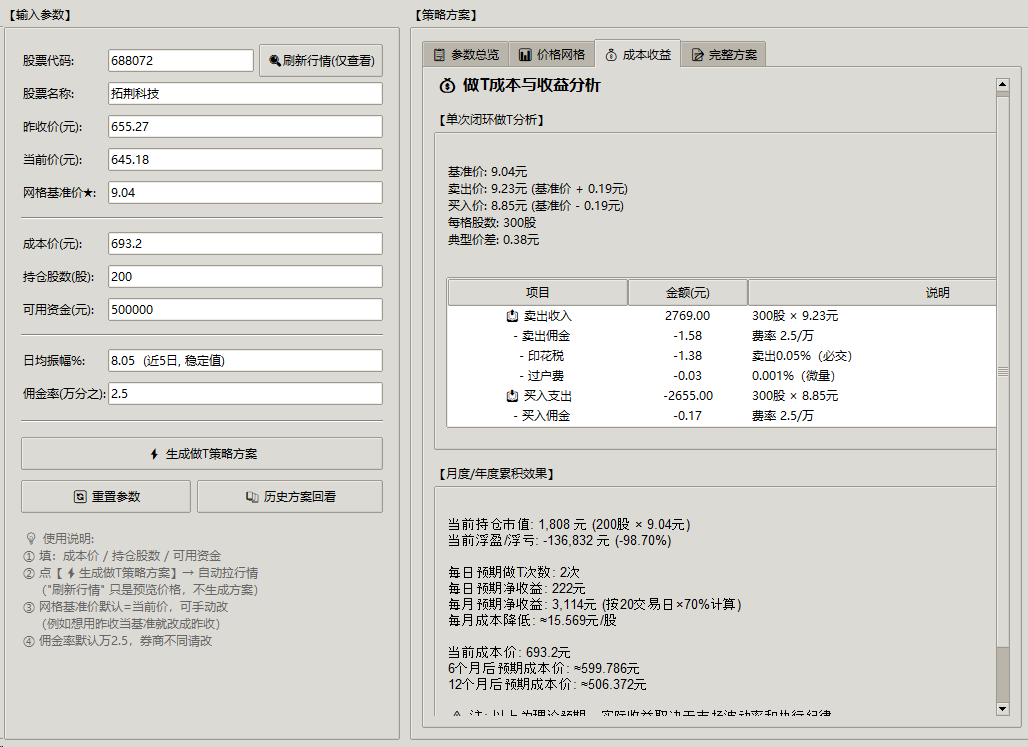Click the 12个月后预期成本价 line
Image resolution: width=1028 pixels, height=747 pixels.
point(547,685)
